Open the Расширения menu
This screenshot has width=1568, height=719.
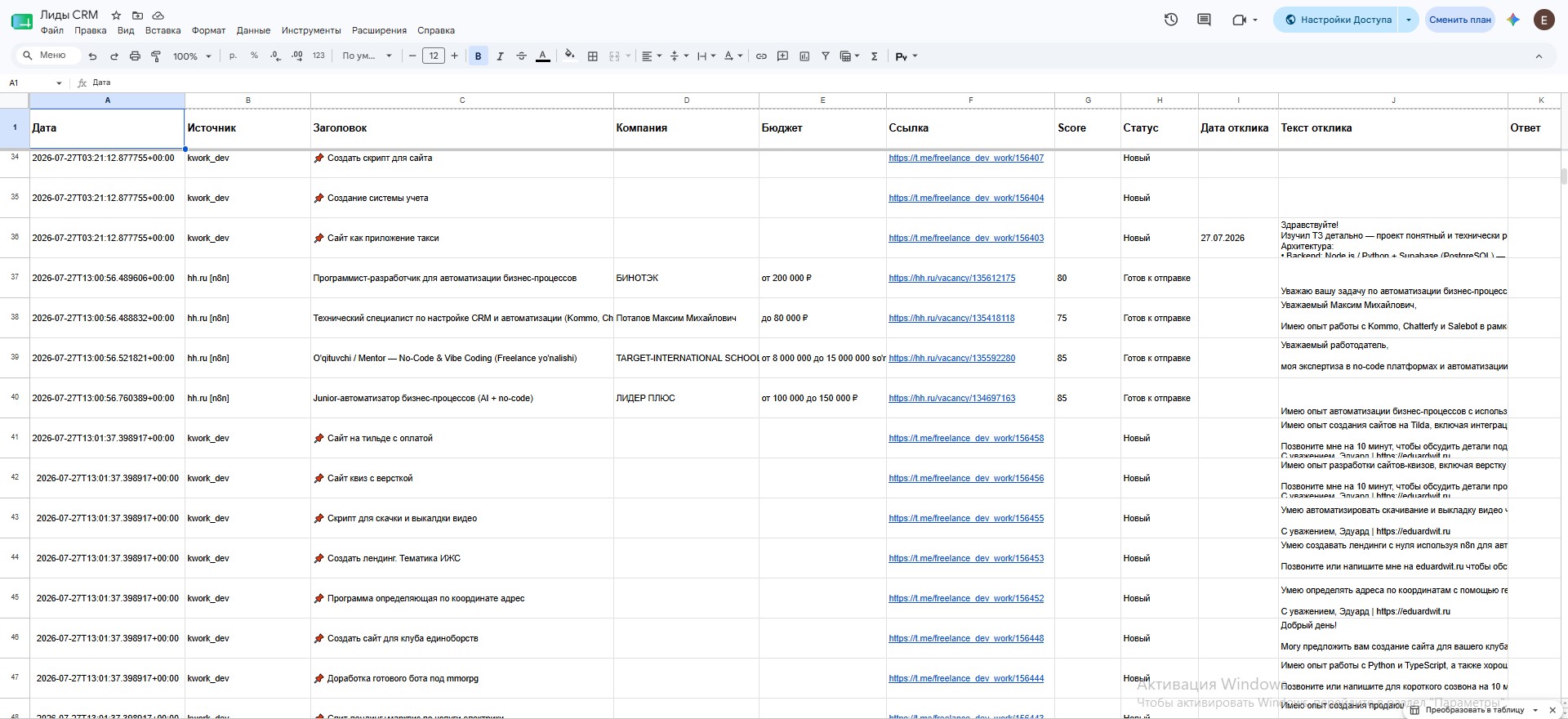[379, 30]
